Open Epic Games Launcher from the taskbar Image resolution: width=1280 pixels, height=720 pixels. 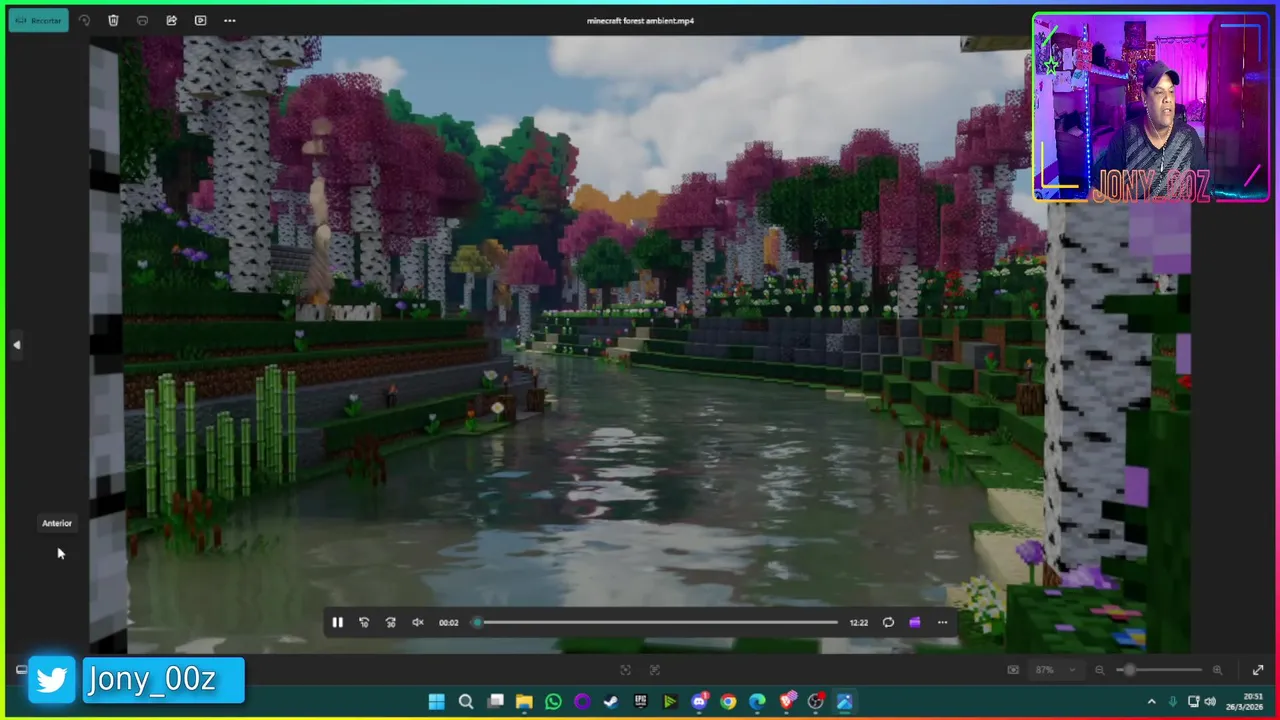pyautogui.click(x=641, y=702)
